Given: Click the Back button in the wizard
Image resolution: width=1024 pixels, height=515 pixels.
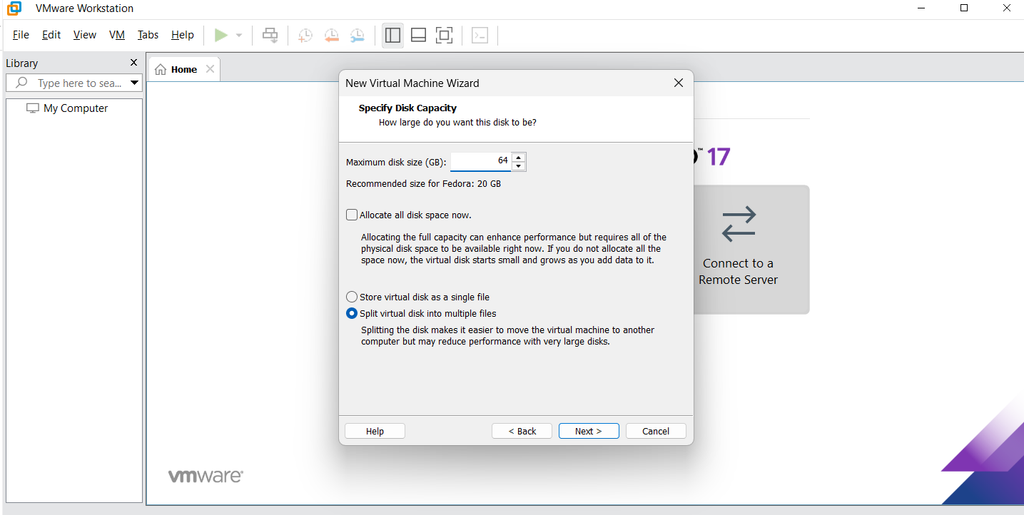Looking at the screenshot, I should (522, 431).
